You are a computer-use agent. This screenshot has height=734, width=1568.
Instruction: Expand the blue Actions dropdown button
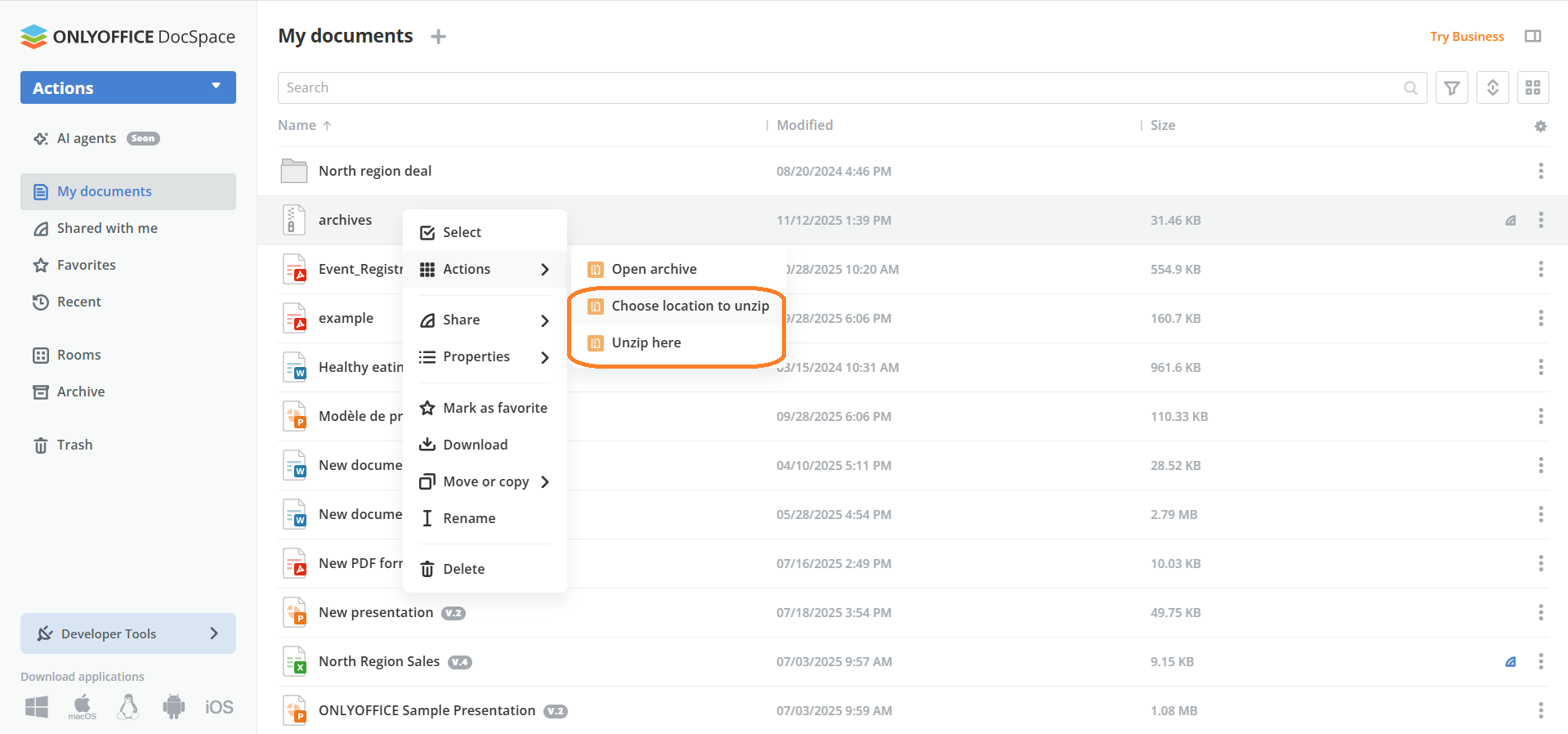tap(128, 87)
